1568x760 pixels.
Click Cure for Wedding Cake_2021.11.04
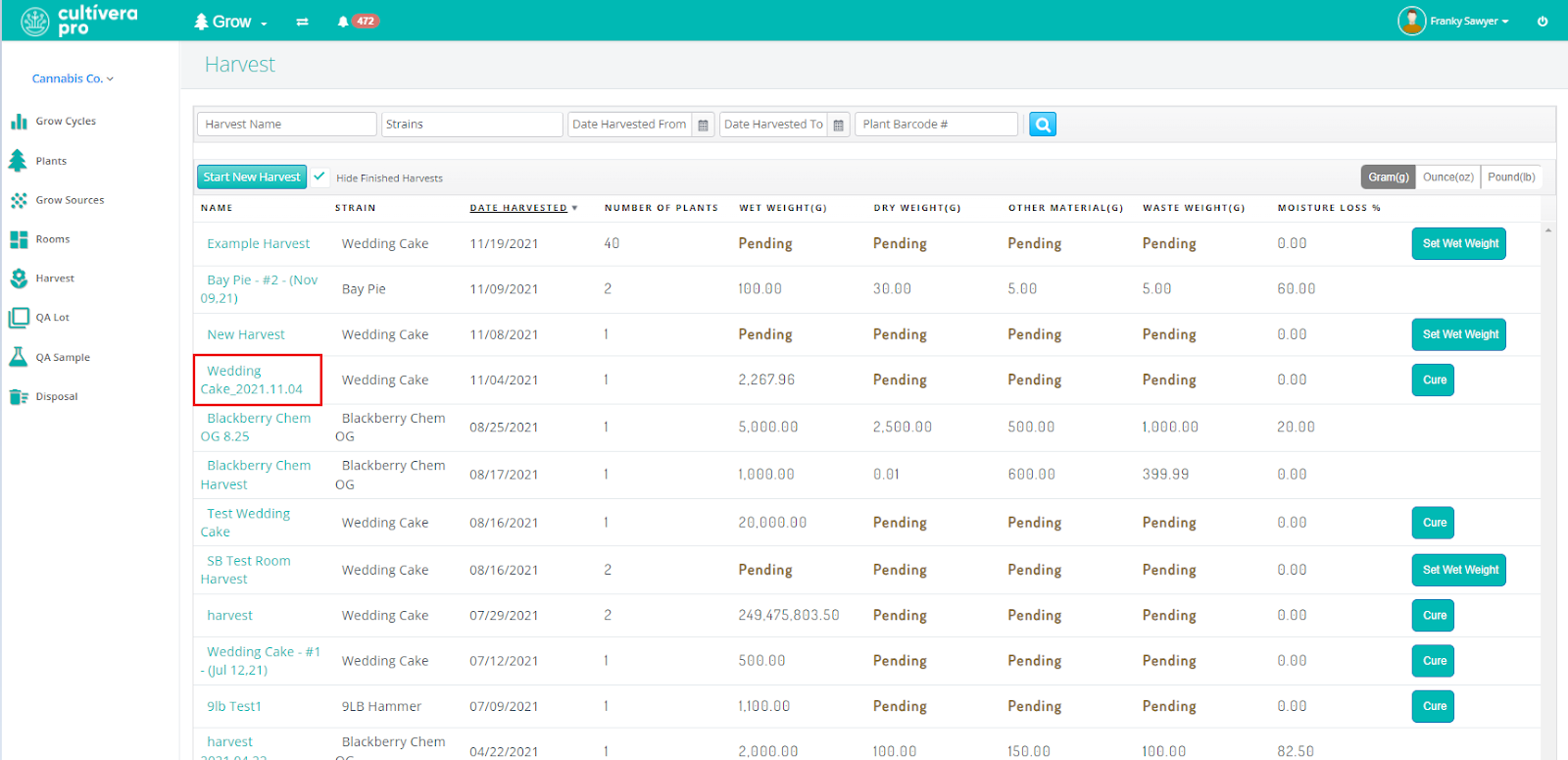(1433, 380)
